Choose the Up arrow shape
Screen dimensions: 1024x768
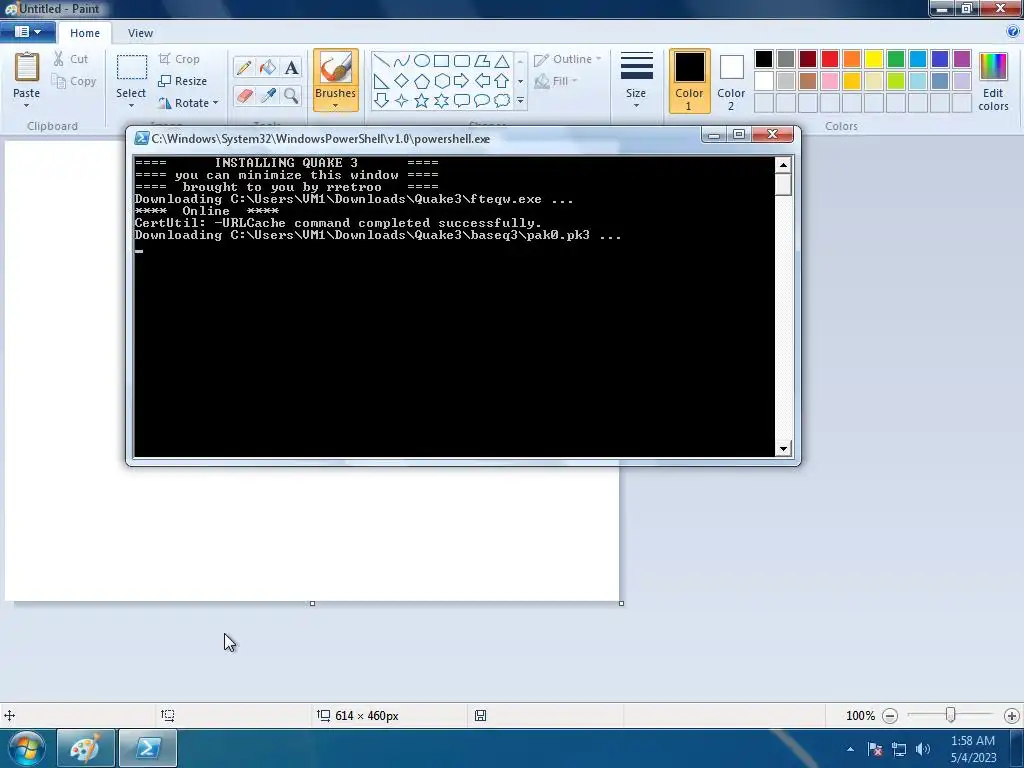pos(502,81)
